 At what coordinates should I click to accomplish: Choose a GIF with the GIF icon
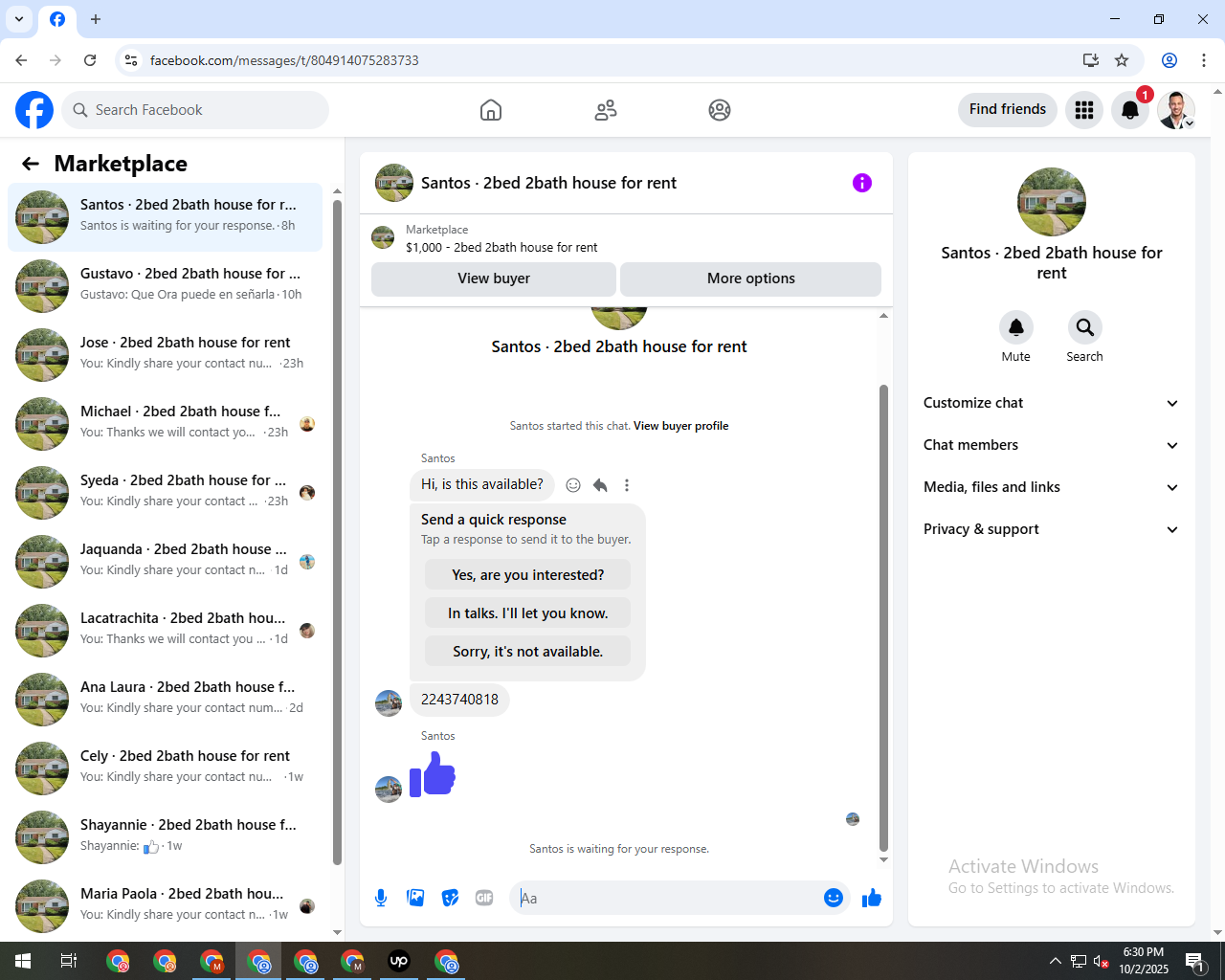point(484,898)
